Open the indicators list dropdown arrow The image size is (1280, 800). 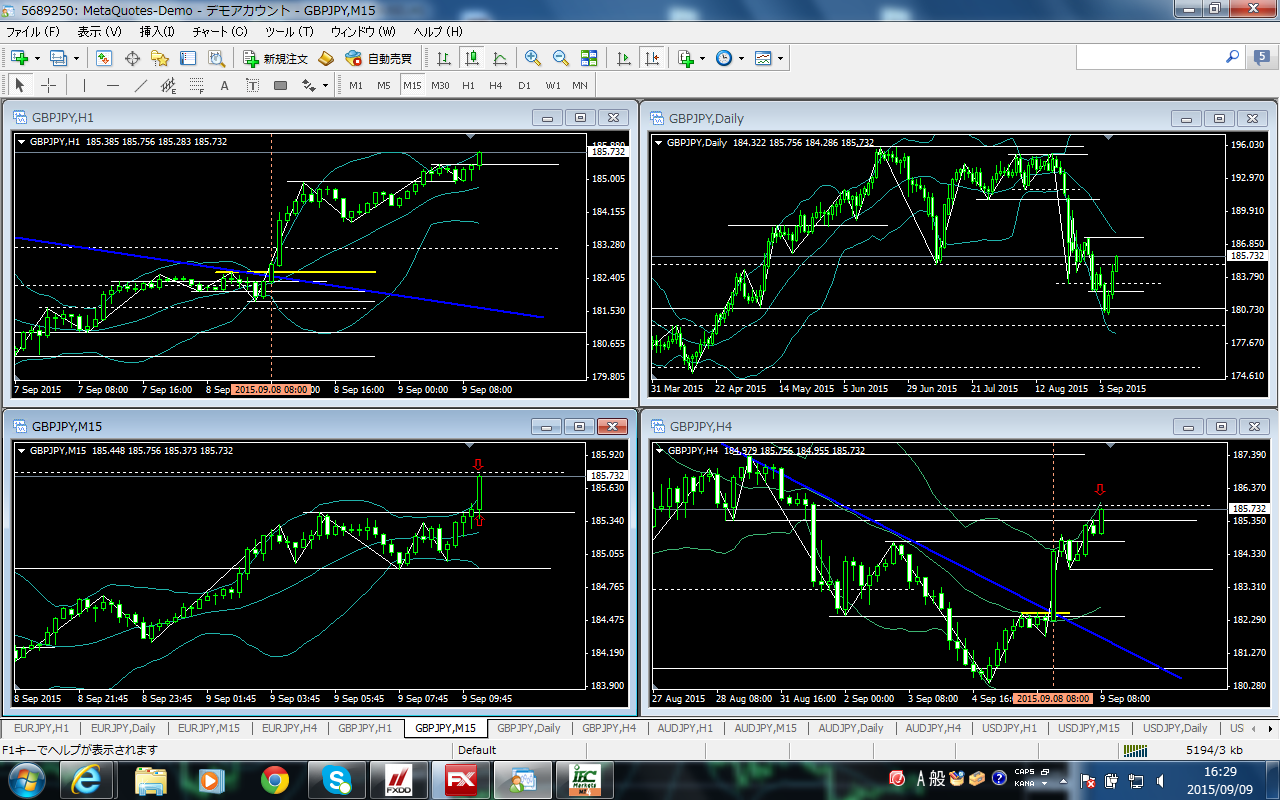pos(703,59)
